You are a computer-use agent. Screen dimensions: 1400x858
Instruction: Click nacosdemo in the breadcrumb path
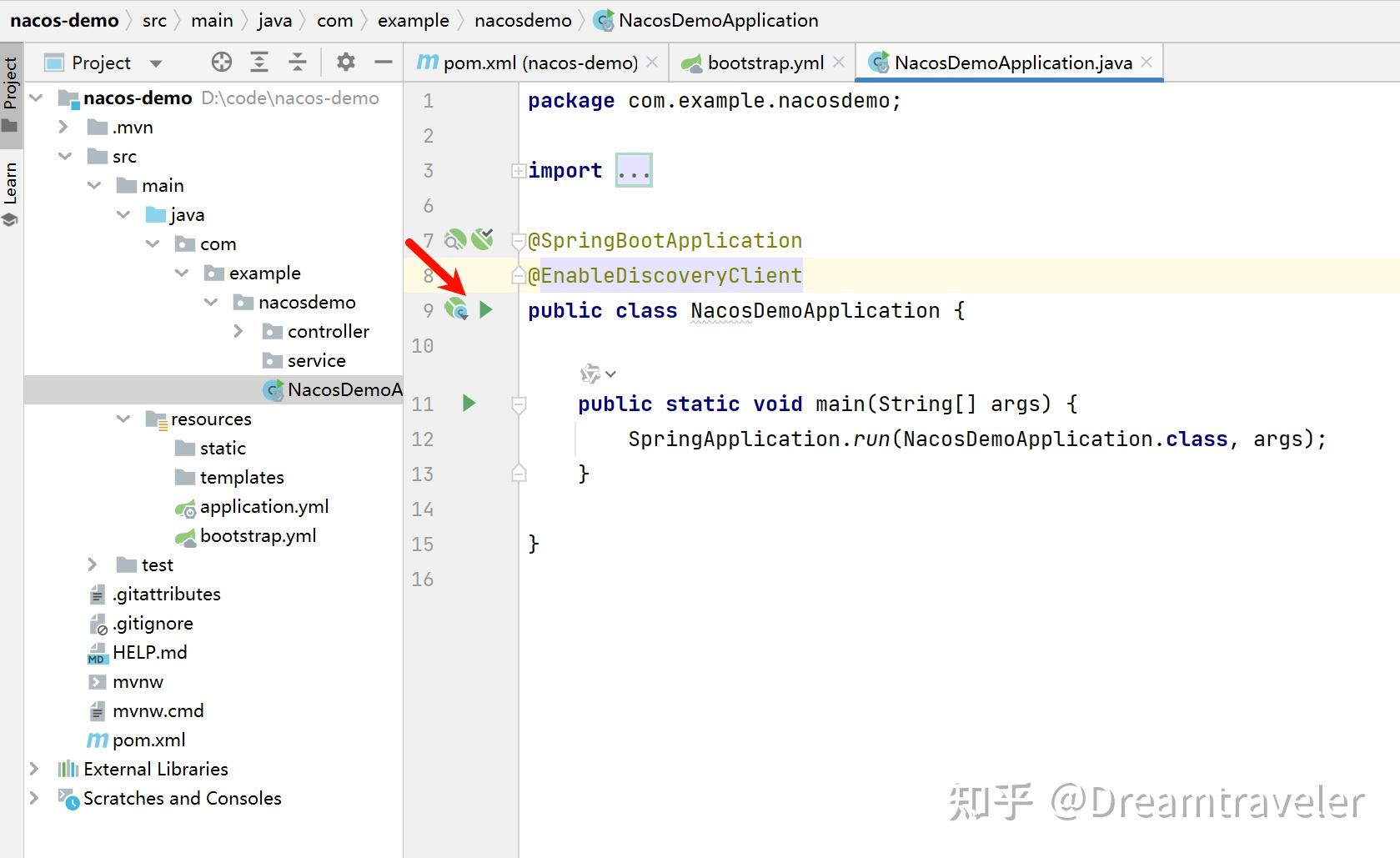[522, 20]
